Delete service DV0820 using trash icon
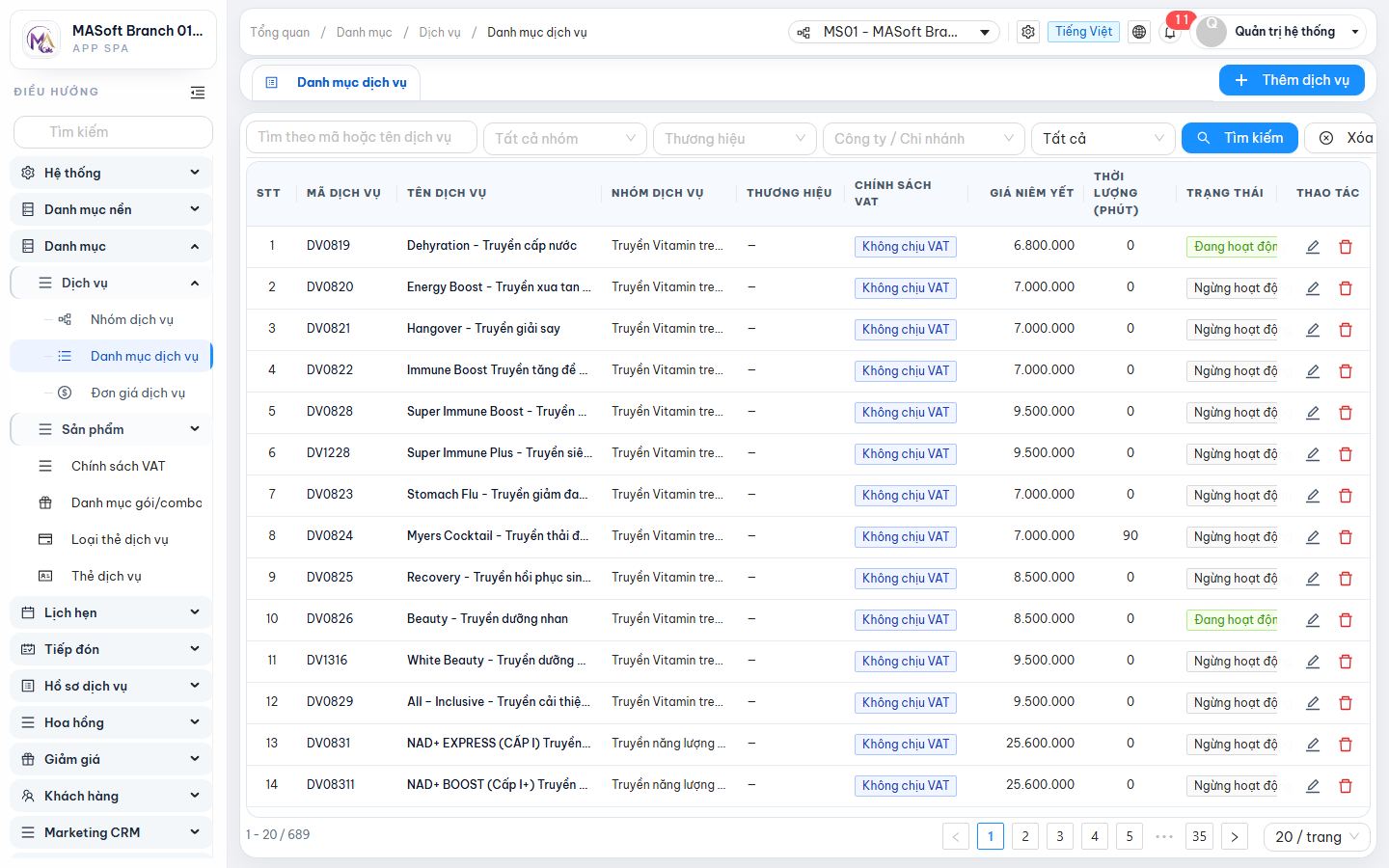The image size is (1389, 868). point(1346,288)
